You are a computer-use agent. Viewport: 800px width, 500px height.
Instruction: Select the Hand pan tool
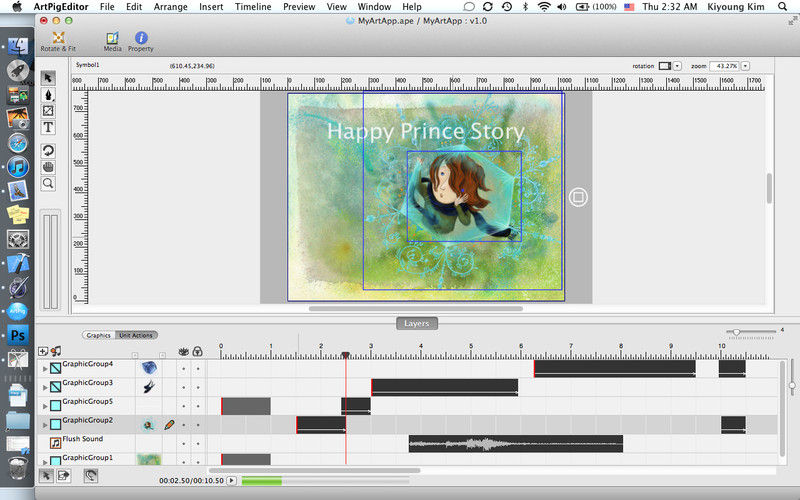click(x=48, y=167)
